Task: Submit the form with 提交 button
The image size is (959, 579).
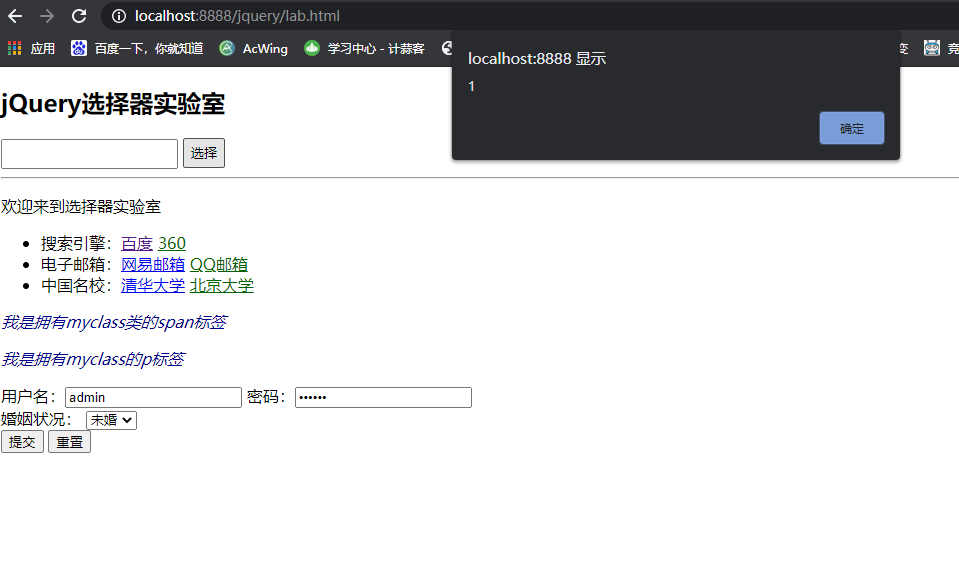Action: (x=22, y=441)
